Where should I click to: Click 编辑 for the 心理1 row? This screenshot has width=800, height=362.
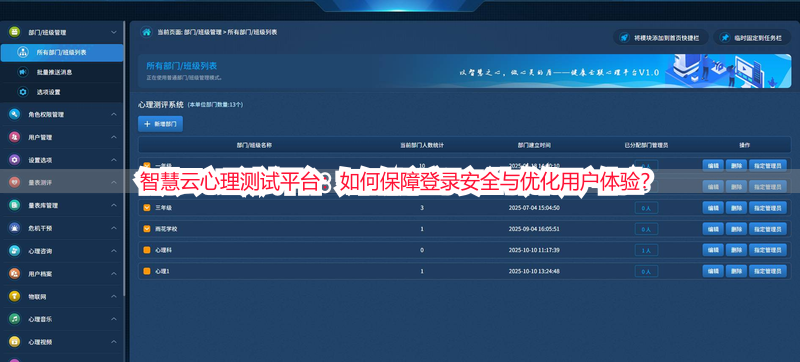point(713,271)
